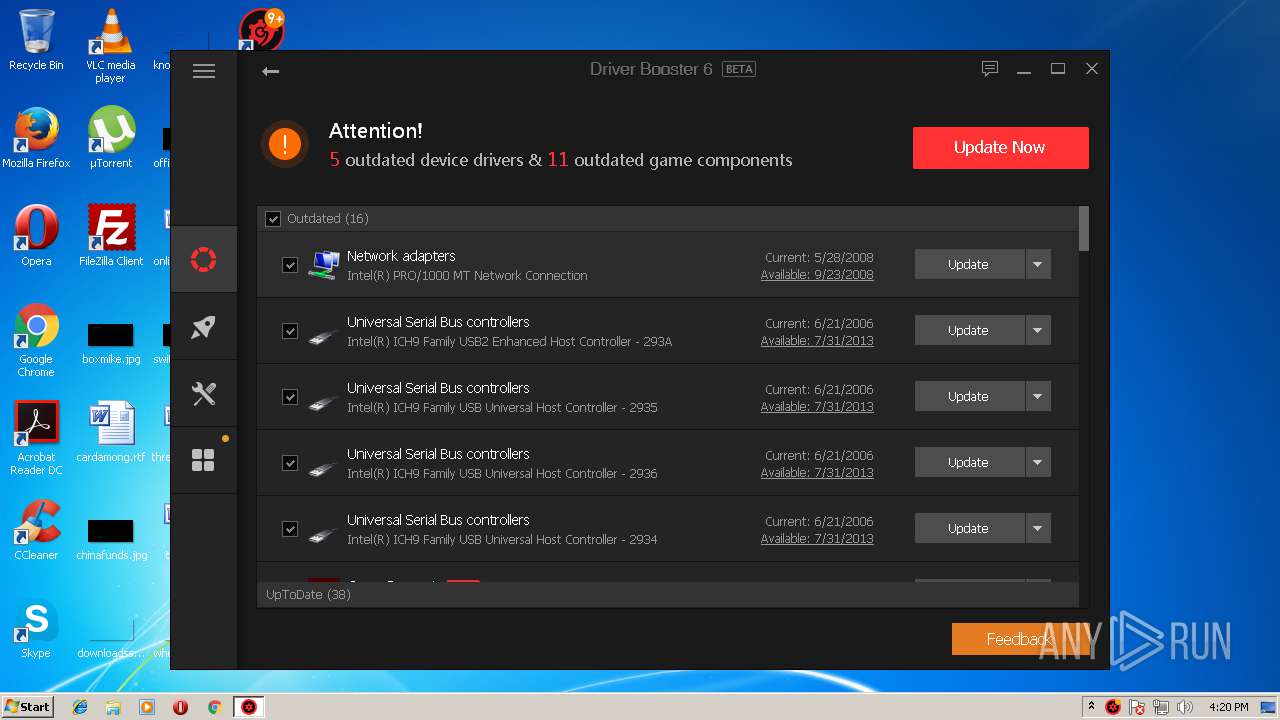Uncheck checkbox for USB Host Controller 2936
Viewport: 1280px width, 720px height.
pos(290,463)
